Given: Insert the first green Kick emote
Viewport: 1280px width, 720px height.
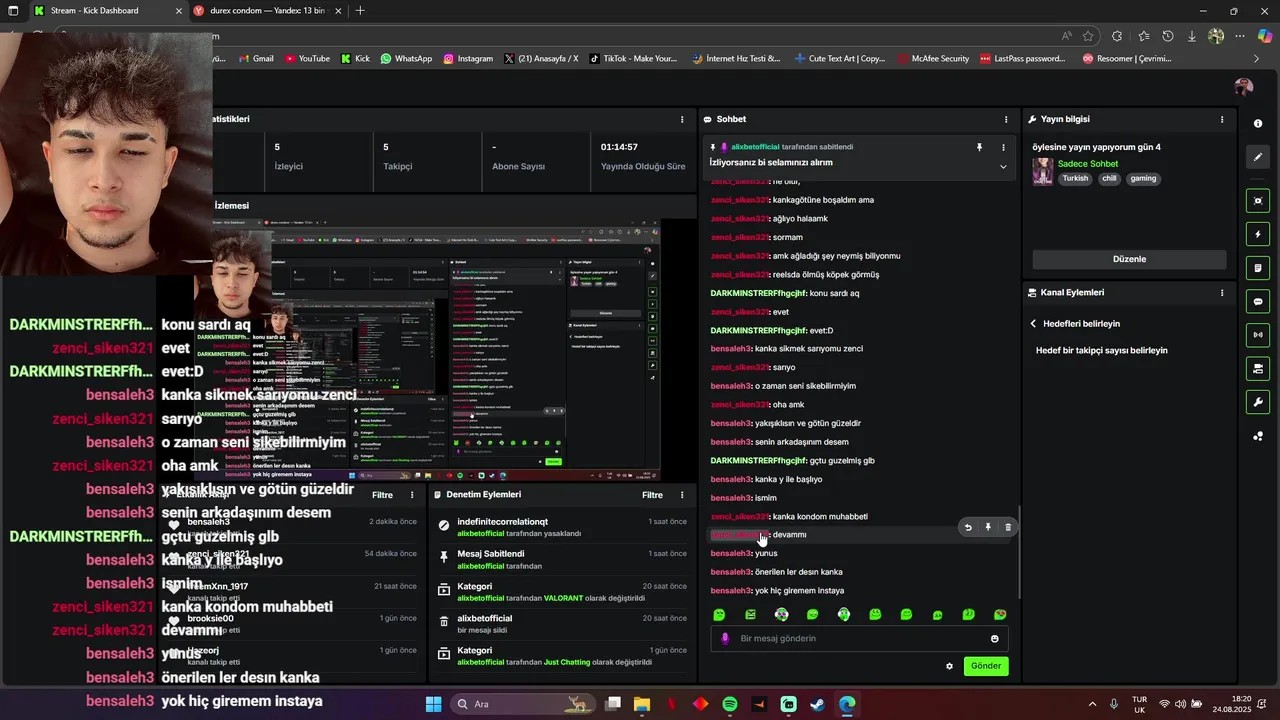Looking at the screenshot, I should point(719,615).
